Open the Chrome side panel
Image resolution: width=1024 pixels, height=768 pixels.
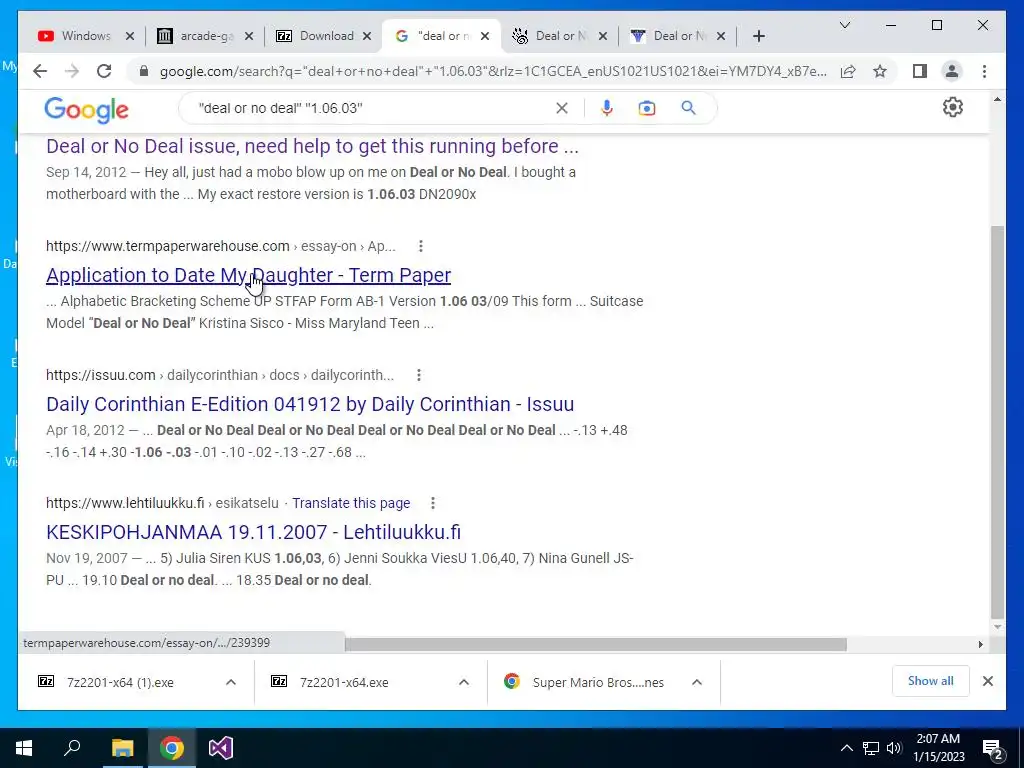coord(920,71)
